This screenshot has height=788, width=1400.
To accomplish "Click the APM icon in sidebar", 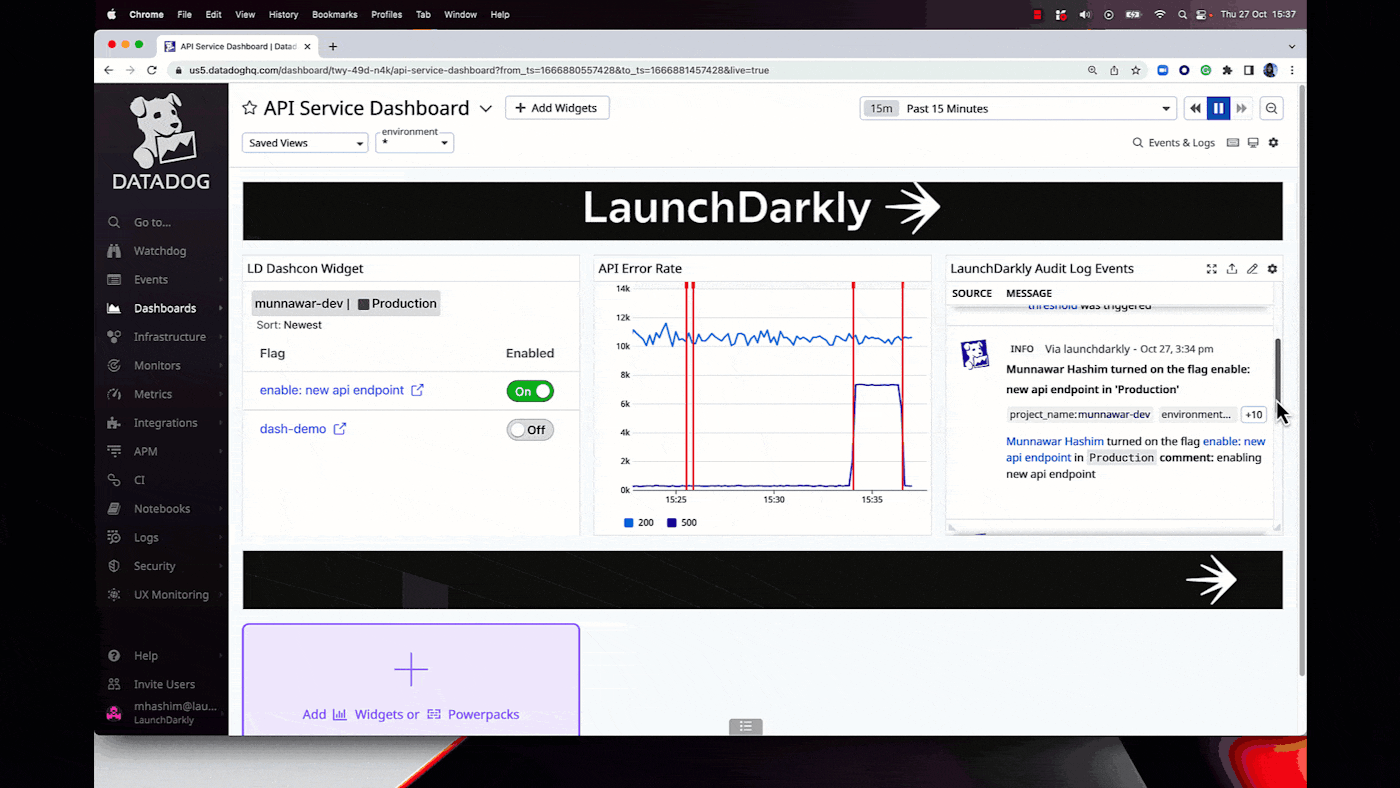I will click(114, 452).
